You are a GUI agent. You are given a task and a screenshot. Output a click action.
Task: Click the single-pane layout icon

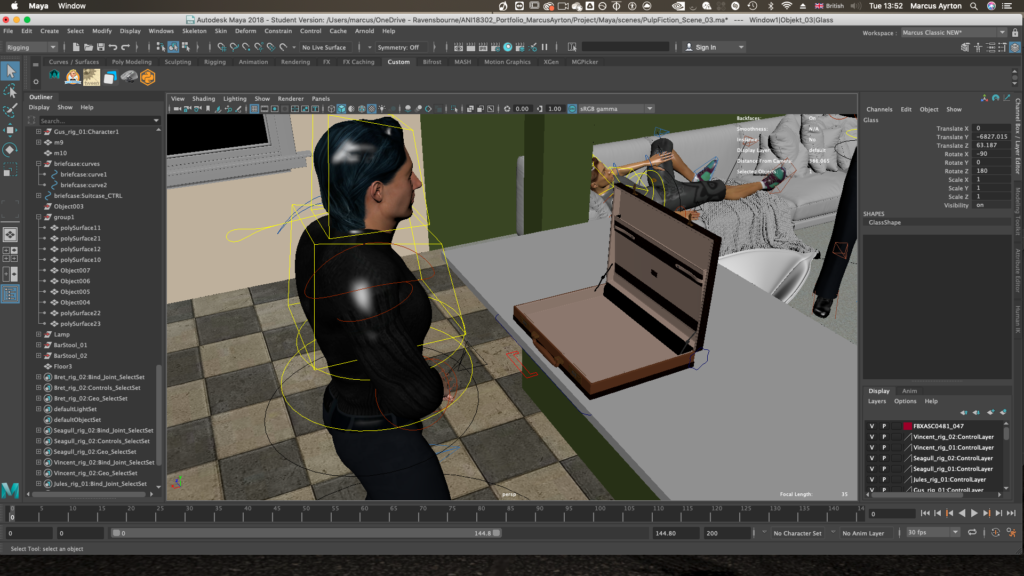point(10,234)
